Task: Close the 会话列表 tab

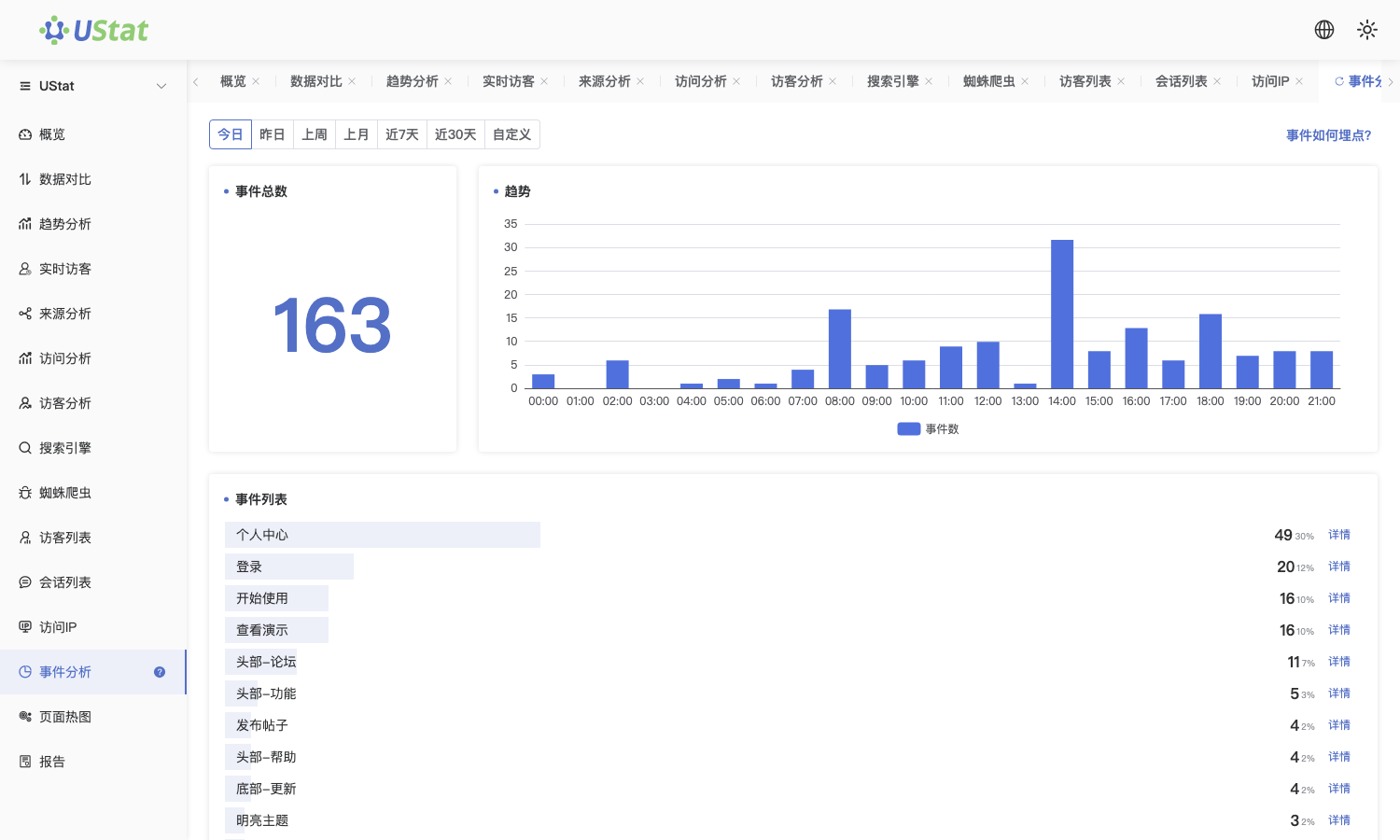Action: pos(1217,81)
